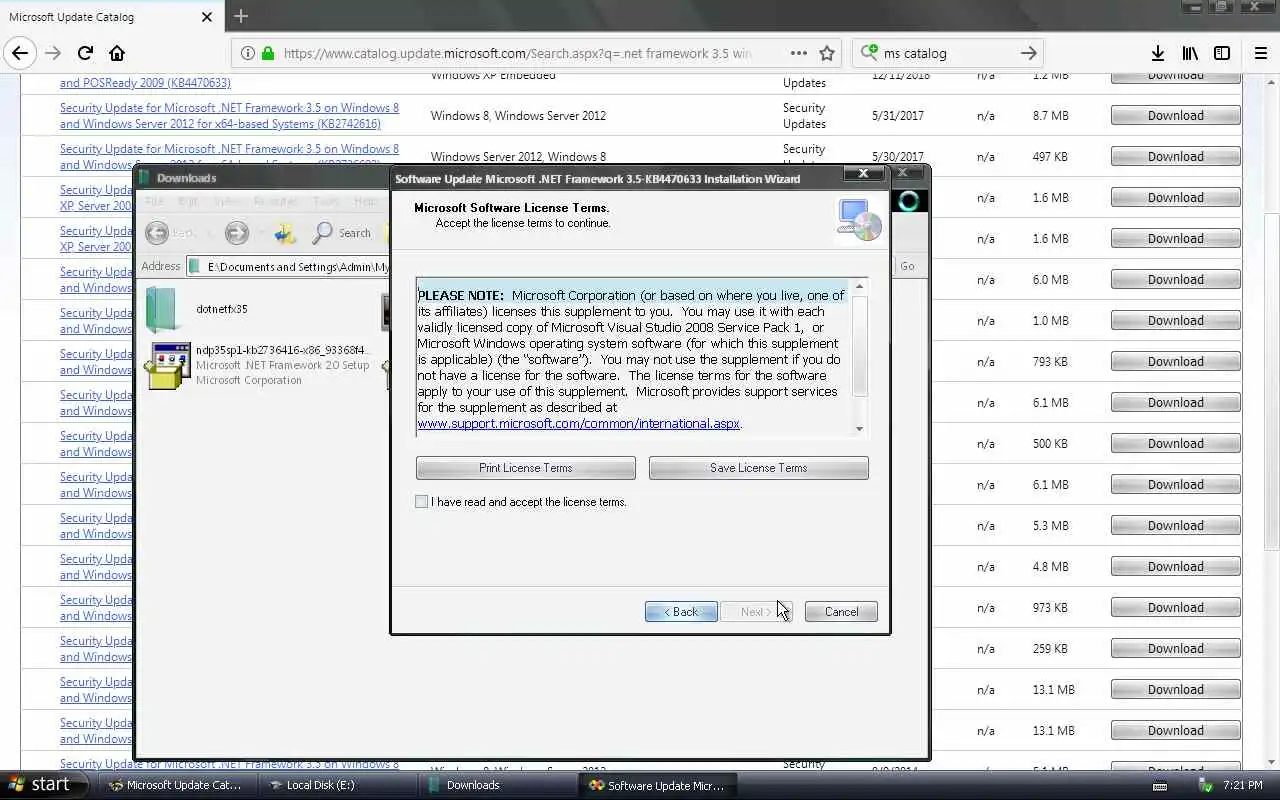This screenshot has width=1280, height=800.
Task: Click the Print License Terms button
Action: pos(525,468)
